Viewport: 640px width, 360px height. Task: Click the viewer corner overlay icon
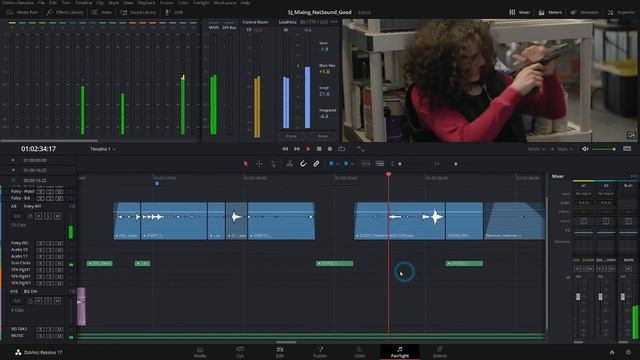631,135
